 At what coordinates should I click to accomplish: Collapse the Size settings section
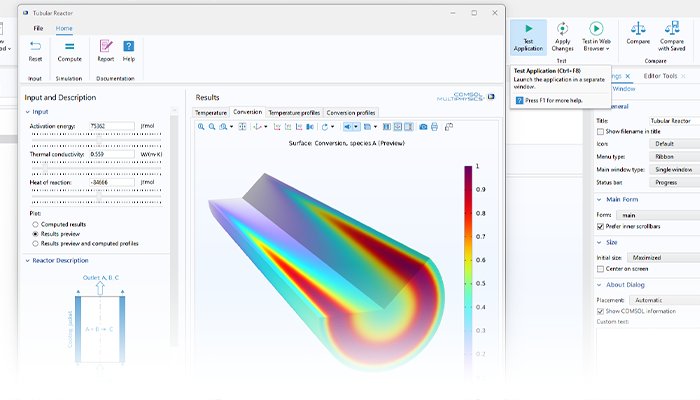tap(600, 242)
